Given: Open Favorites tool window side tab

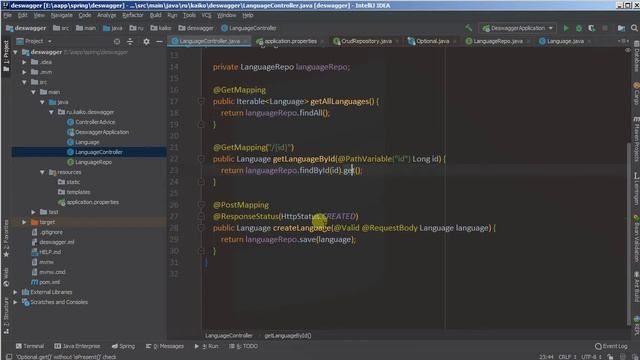Looking at the screenshot, I should [6, 238].
